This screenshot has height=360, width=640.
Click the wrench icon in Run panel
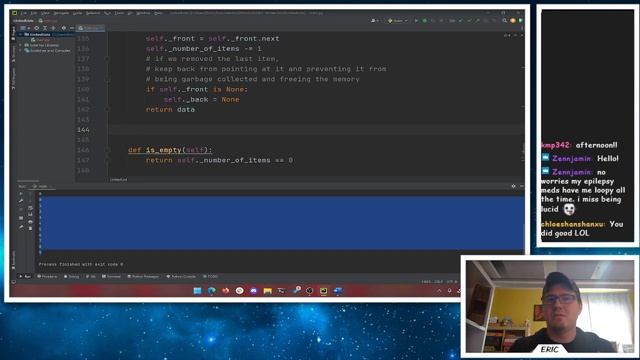pos(21,201)
